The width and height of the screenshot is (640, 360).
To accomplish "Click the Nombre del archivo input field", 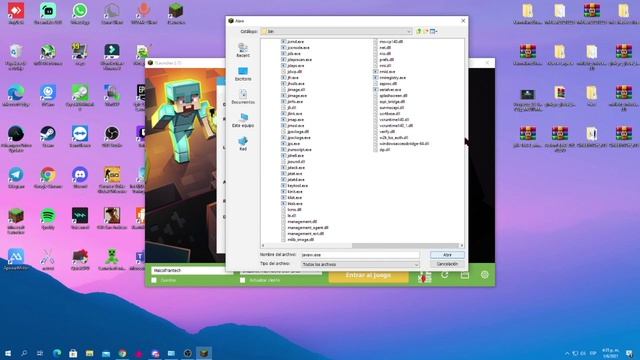I will click(360, 255).
